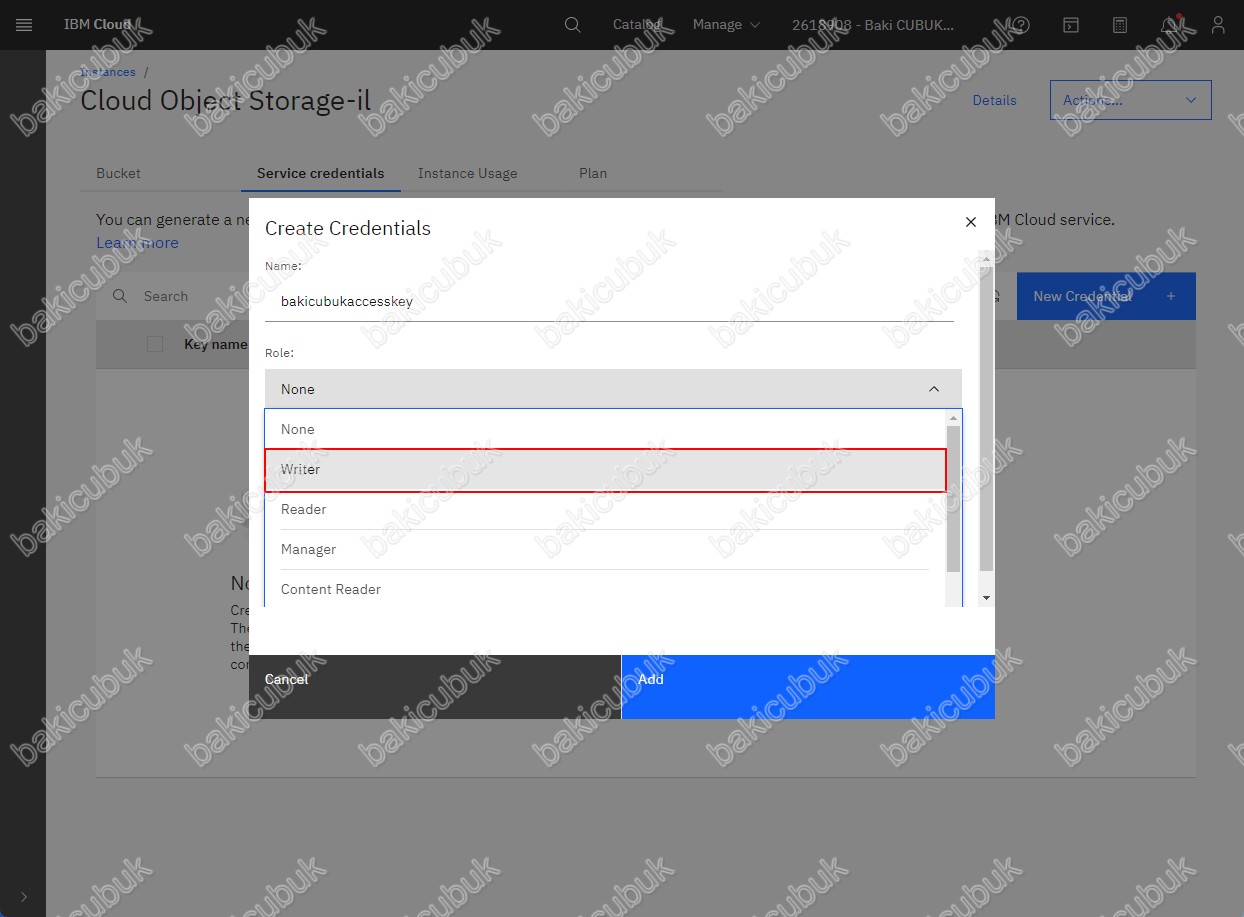The height and width of the screenshot is (917, 1244).
Task: Open the cost estimator calculator icon
Action: pos(1120,25)
